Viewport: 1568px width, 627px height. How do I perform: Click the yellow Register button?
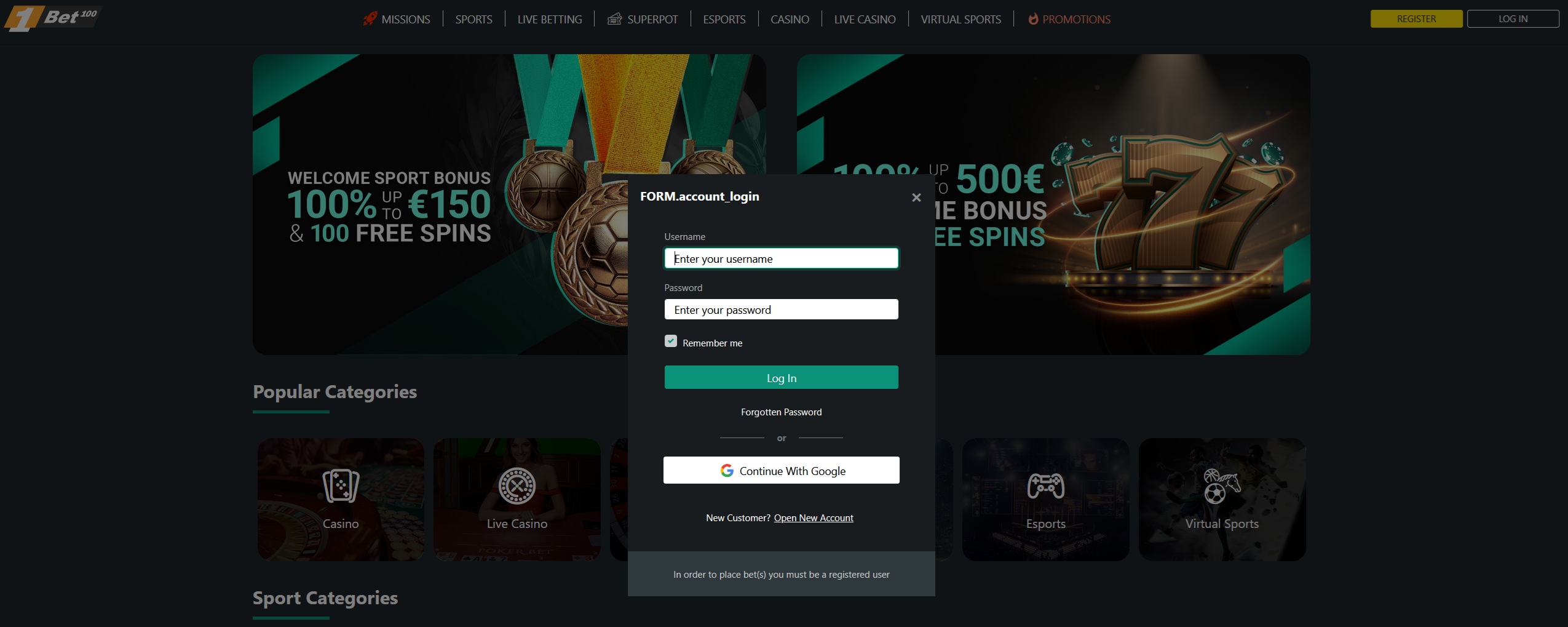1416,18
